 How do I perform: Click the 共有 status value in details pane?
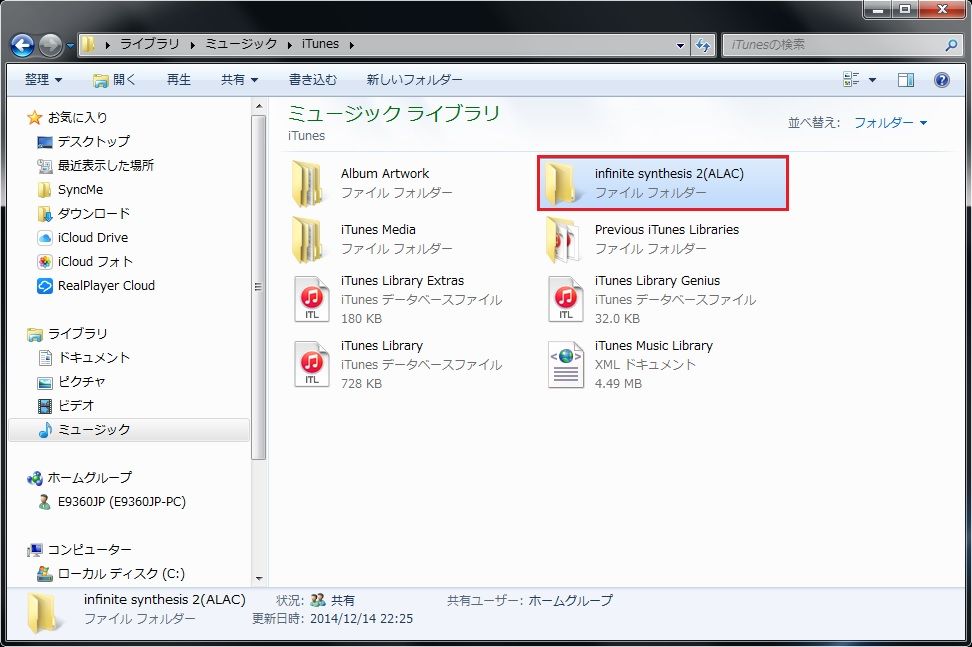[342, 601]
